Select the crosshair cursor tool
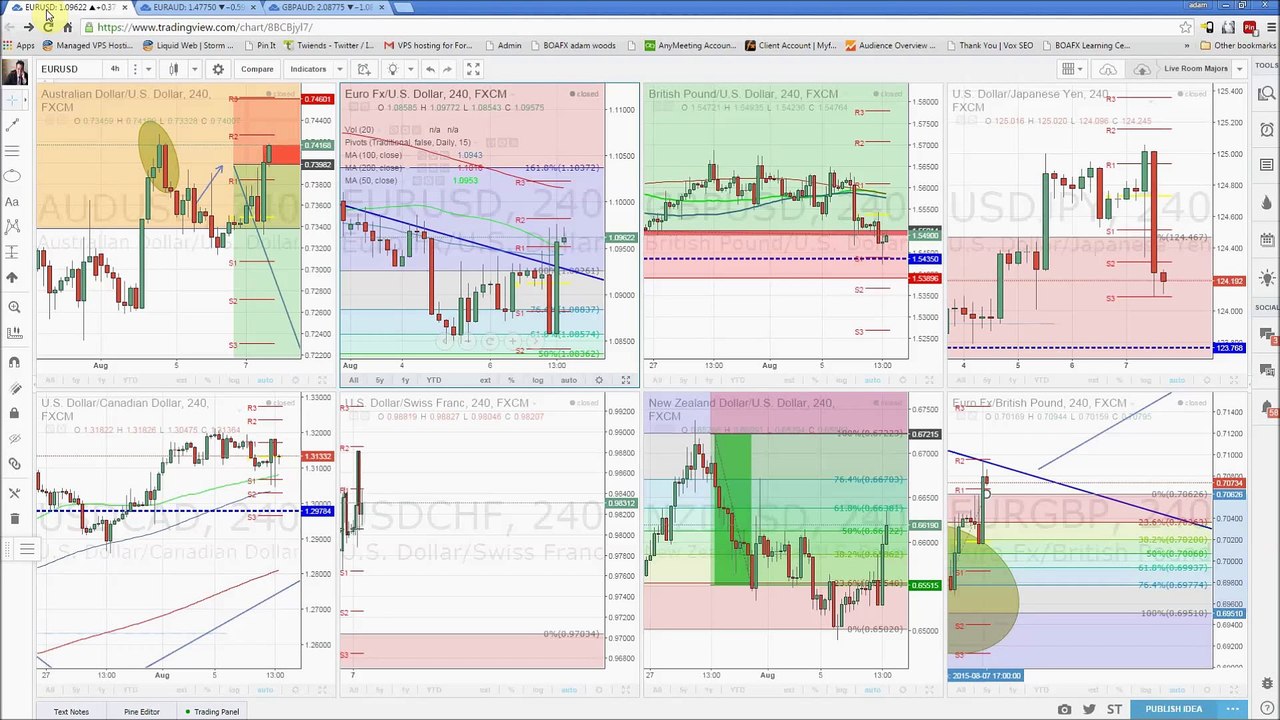Screen dimensions: 1280x720 coord(13,100)
